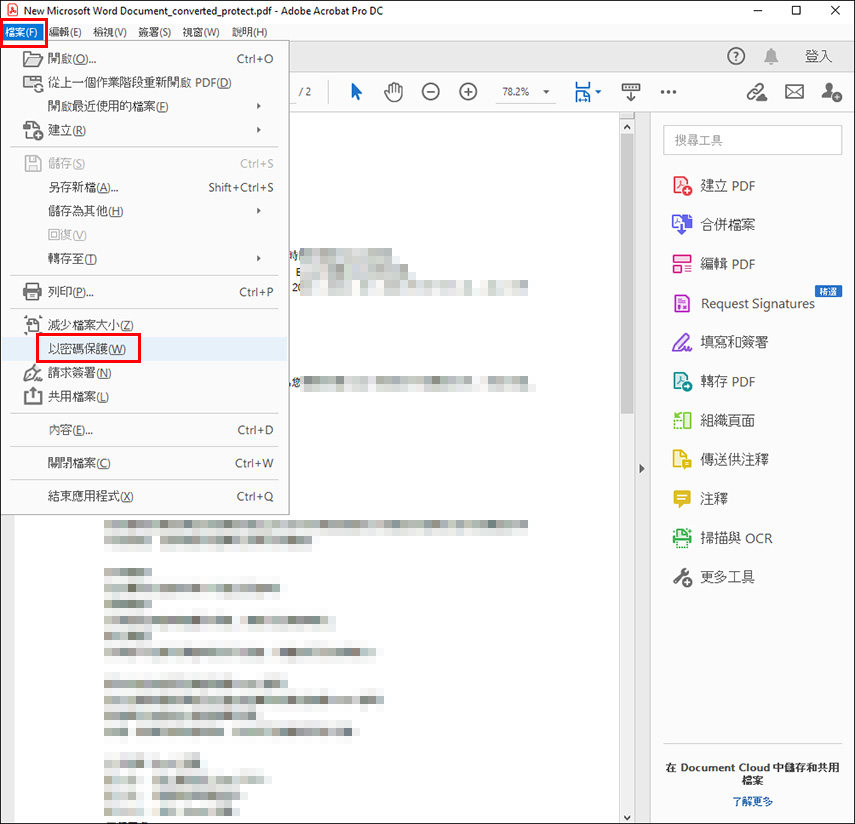Expand the 78.2% zoom dropdown

click(546, 92)
